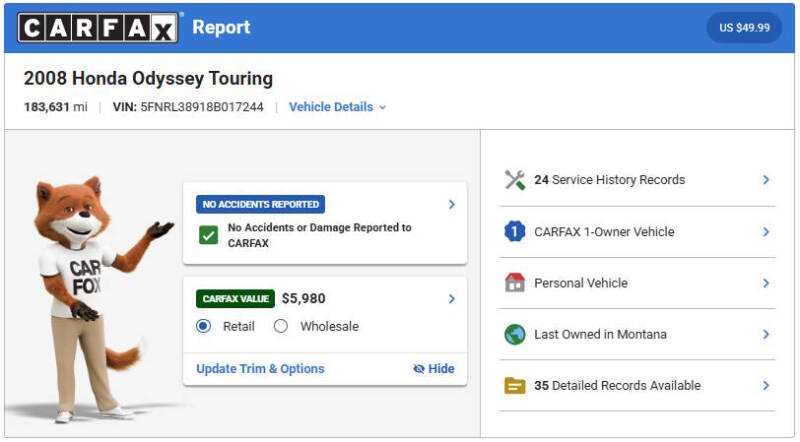Open chevron next to Service History Records
Image resolution: width=800 pixels, height=442 pixels.
click(766, 180)
